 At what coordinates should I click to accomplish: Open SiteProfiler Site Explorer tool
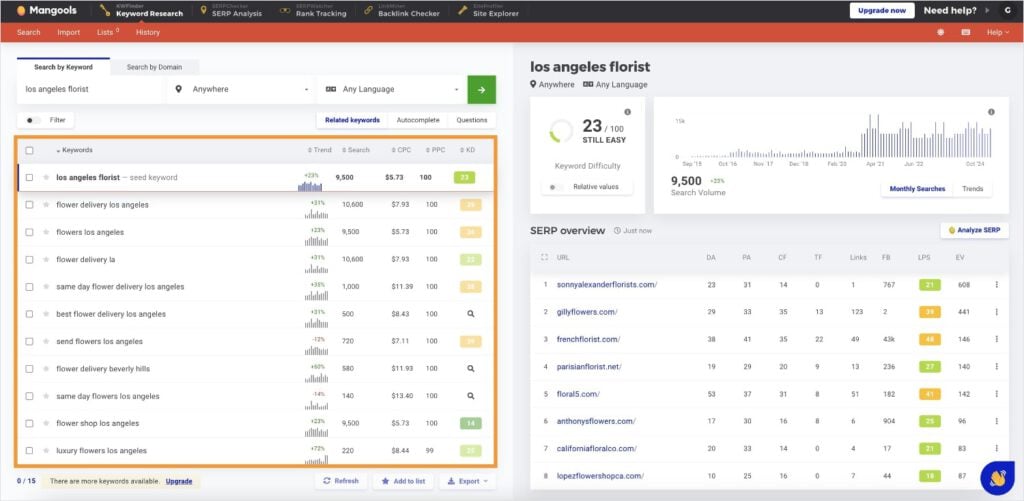(488, 10)
